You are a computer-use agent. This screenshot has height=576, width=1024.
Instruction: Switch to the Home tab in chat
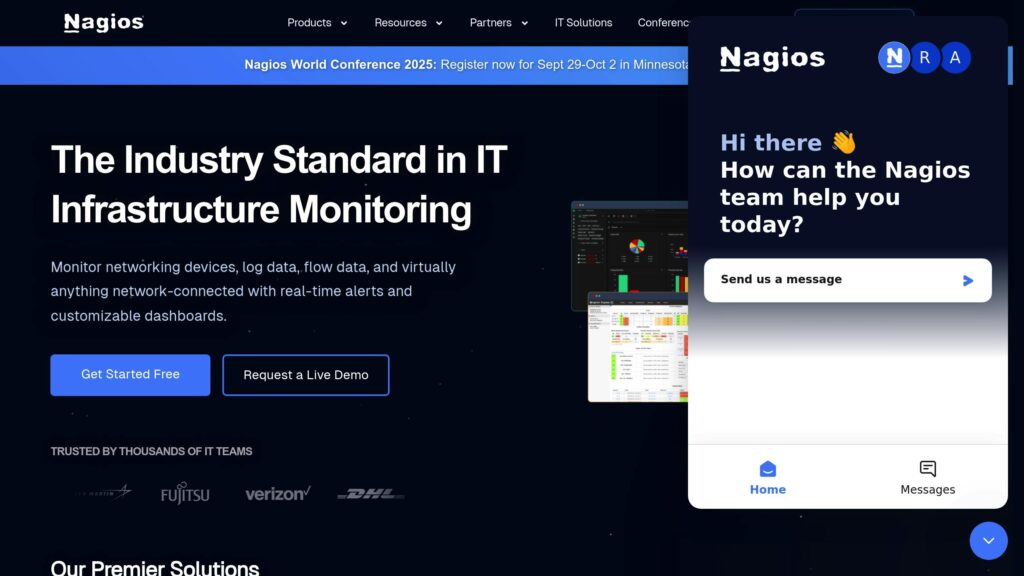click(768, 477)
